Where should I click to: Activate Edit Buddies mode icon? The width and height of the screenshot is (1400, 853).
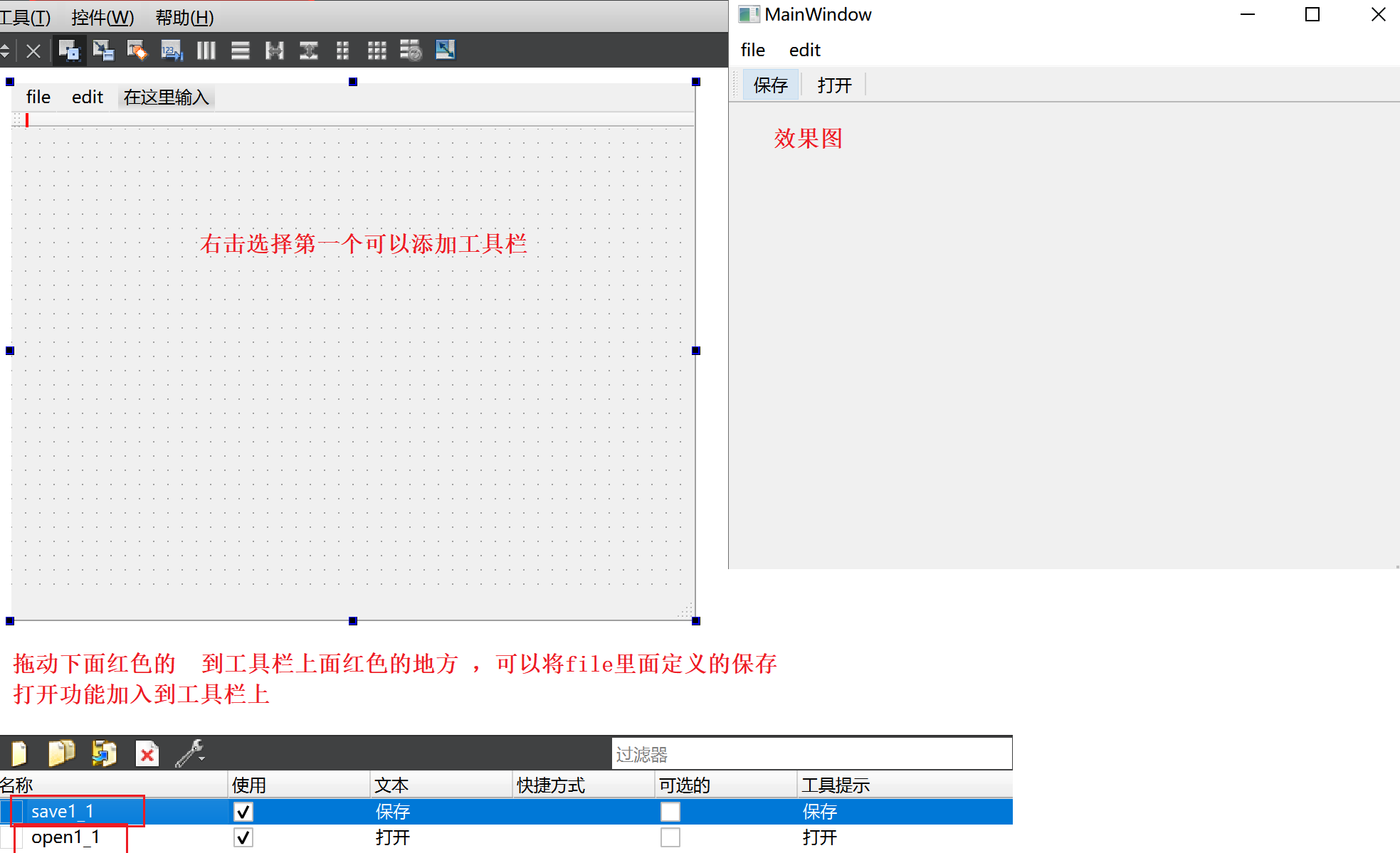[137, 51]
